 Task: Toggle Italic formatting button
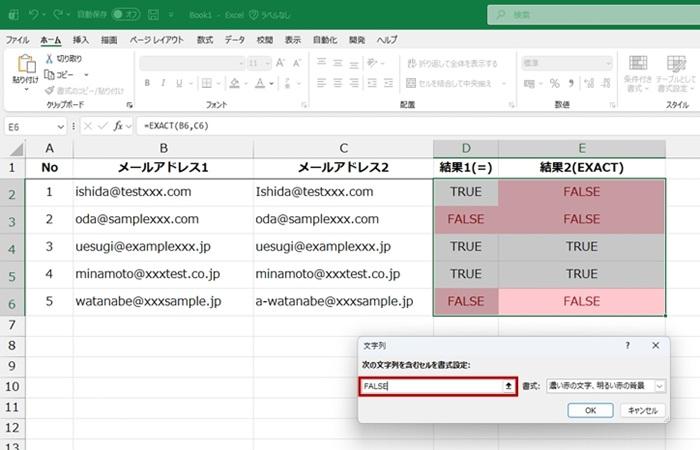(x=161, y=82)
